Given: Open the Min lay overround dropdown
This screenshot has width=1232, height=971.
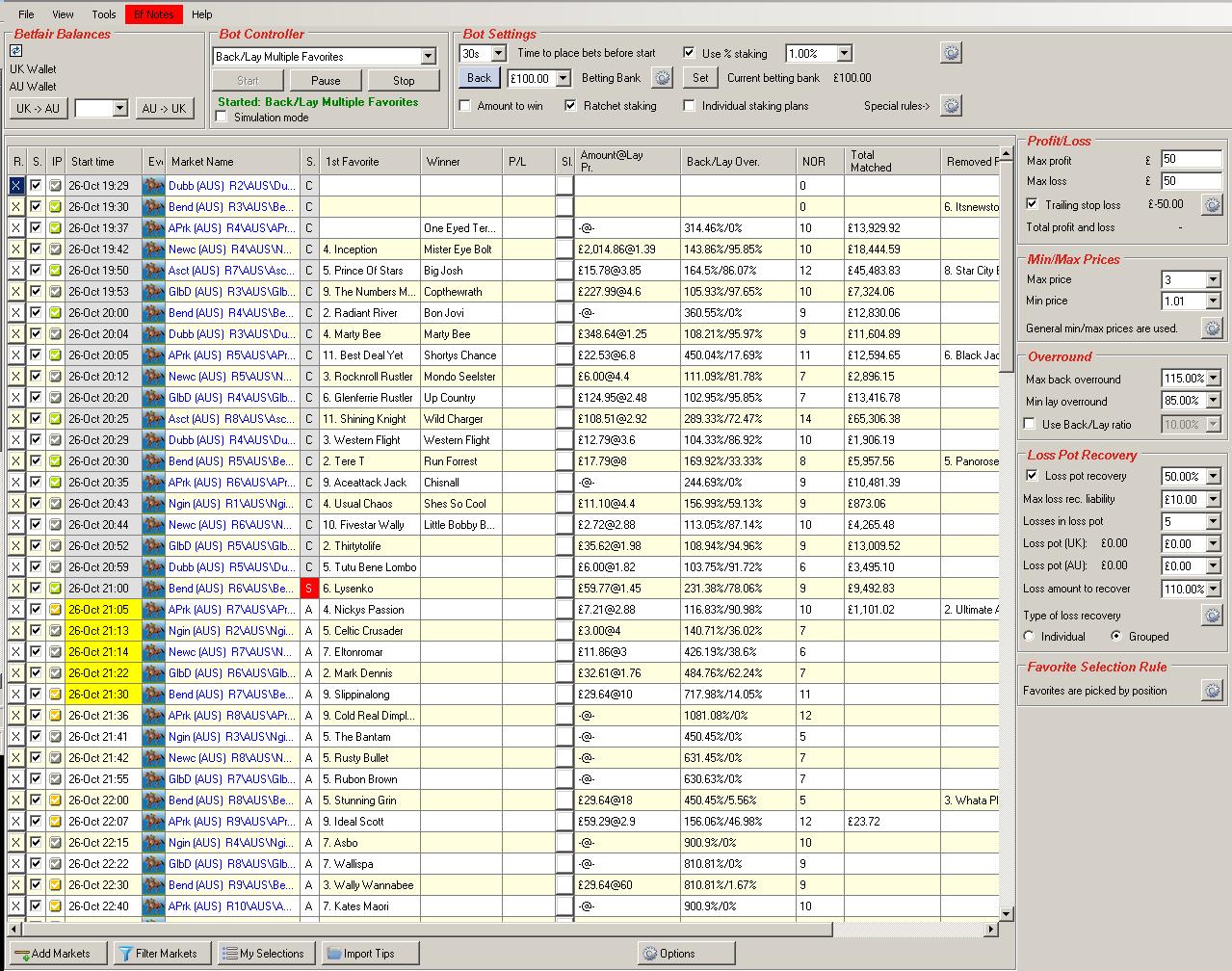Looking at the screenshot, I should point(1213,401).
